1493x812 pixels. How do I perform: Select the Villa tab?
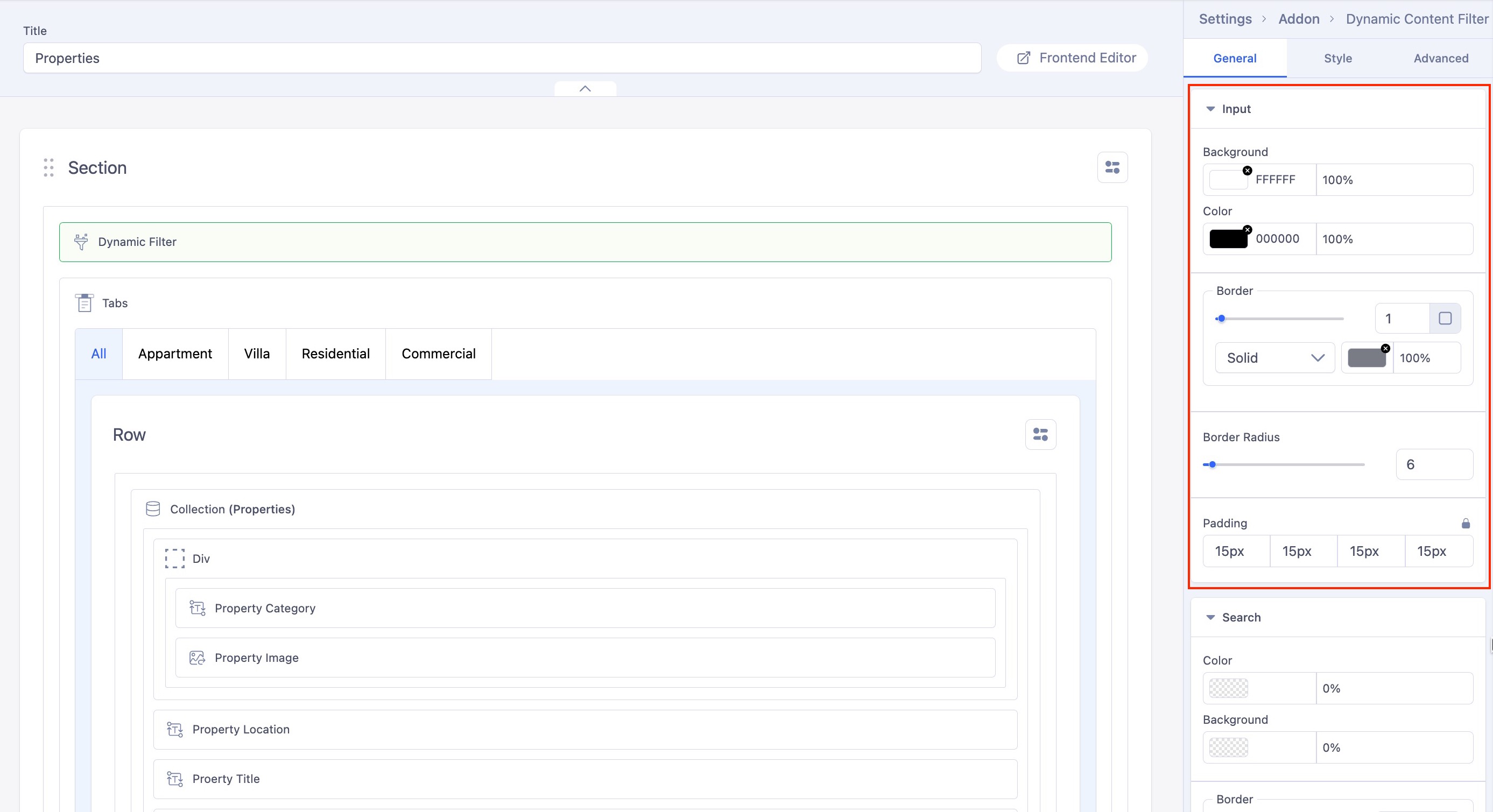(257, 354)
